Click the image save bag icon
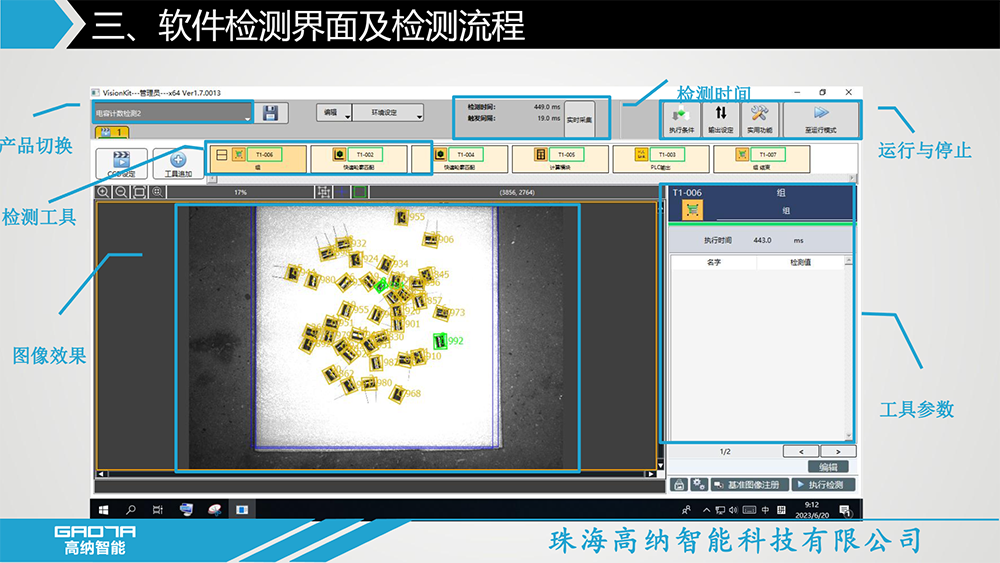Image resolution: width=1000 pixels, height=563 pixels. pyautogui.click(x=679, y=485)
